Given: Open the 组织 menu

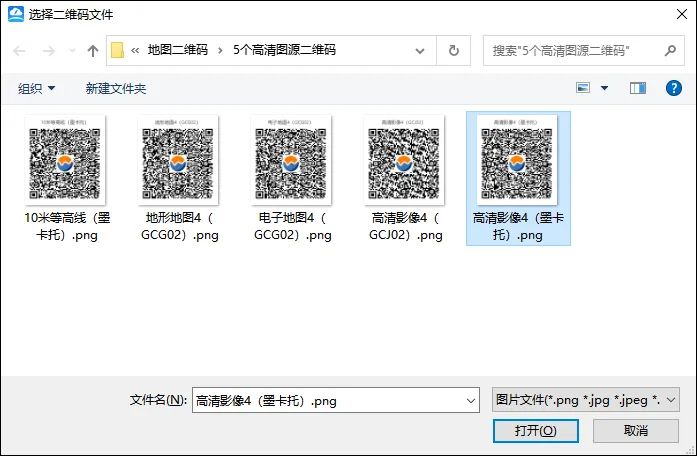Looking at the screenshot, I should [36, 88].
